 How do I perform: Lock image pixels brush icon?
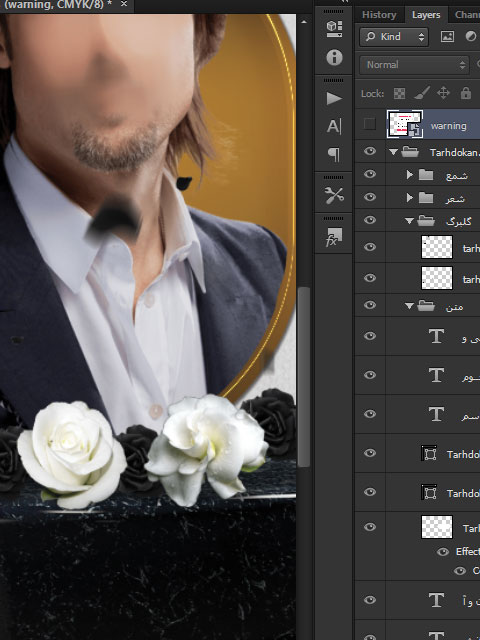pyautogui.click(x=422, y=93)
